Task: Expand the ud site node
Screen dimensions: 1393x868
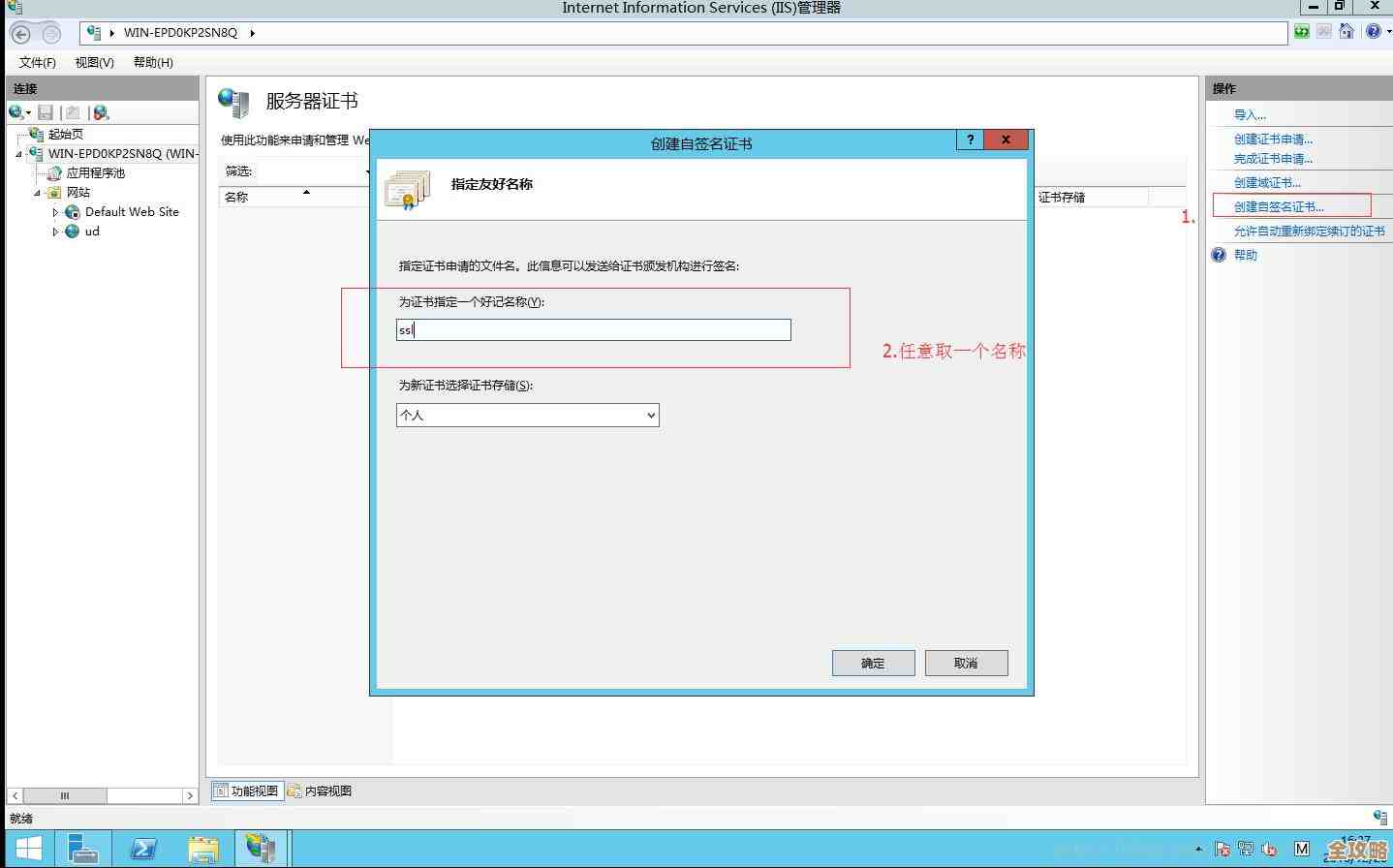Action: (x=57, y=232)
